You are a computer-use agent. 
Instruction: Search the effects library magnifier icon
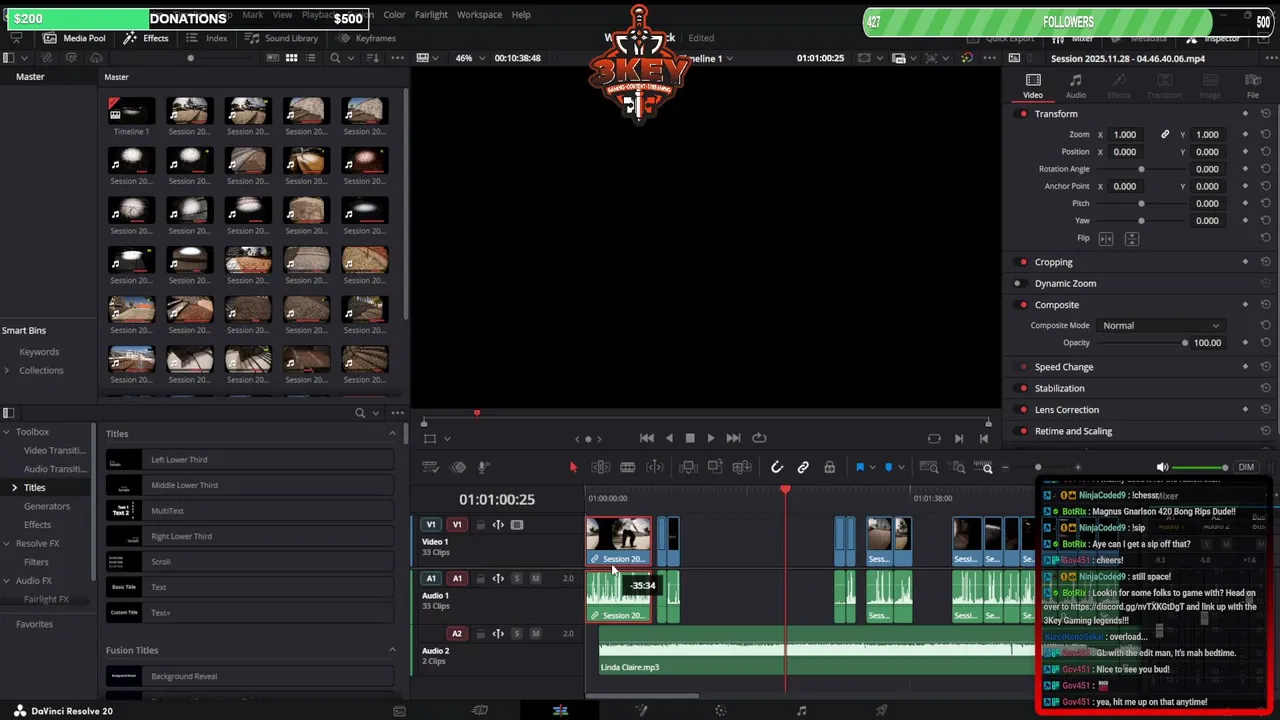click(x=359, y=413)
